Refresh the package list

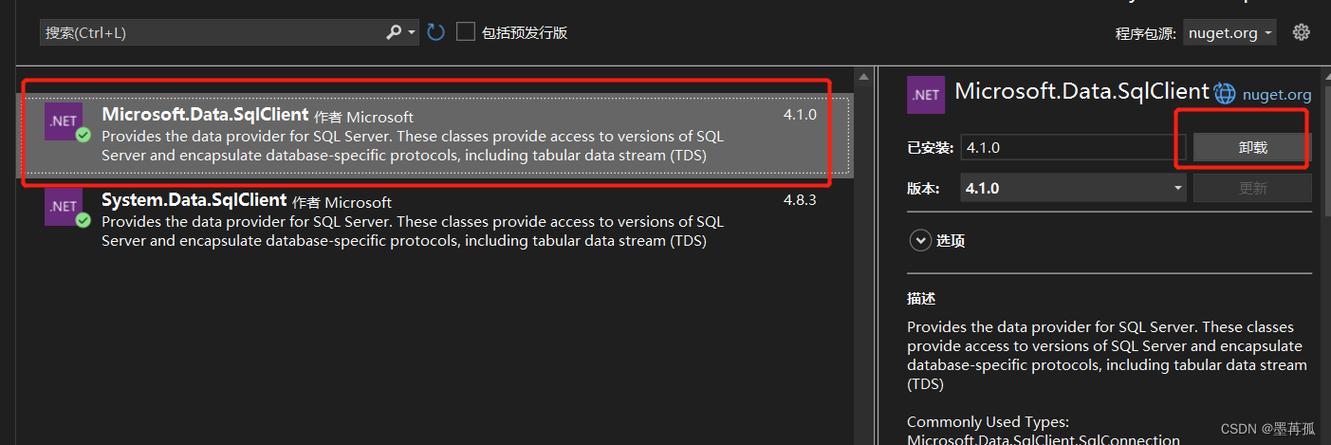coord(435,32)
